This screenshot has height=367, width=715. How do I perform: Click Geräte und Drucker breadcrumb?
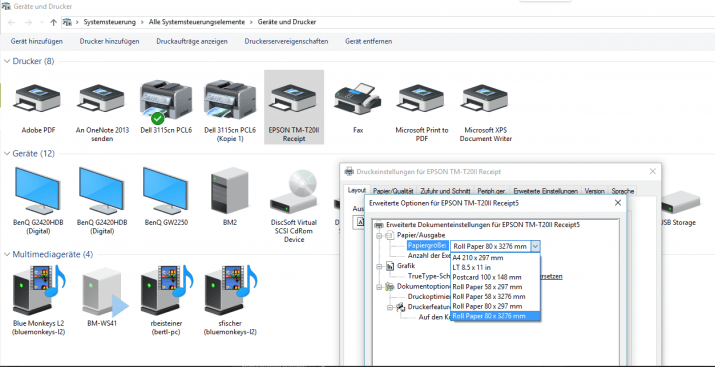point(287,22)
